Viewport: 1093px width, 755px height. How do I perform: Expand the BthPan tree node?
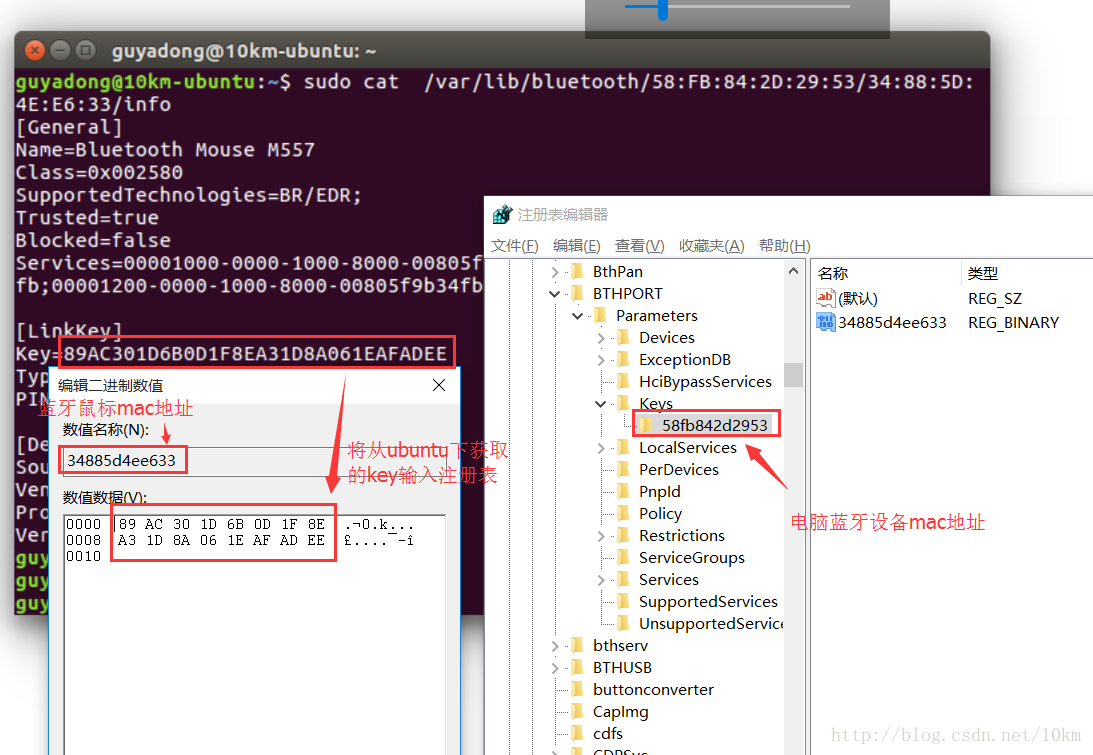tap(555, 271)
